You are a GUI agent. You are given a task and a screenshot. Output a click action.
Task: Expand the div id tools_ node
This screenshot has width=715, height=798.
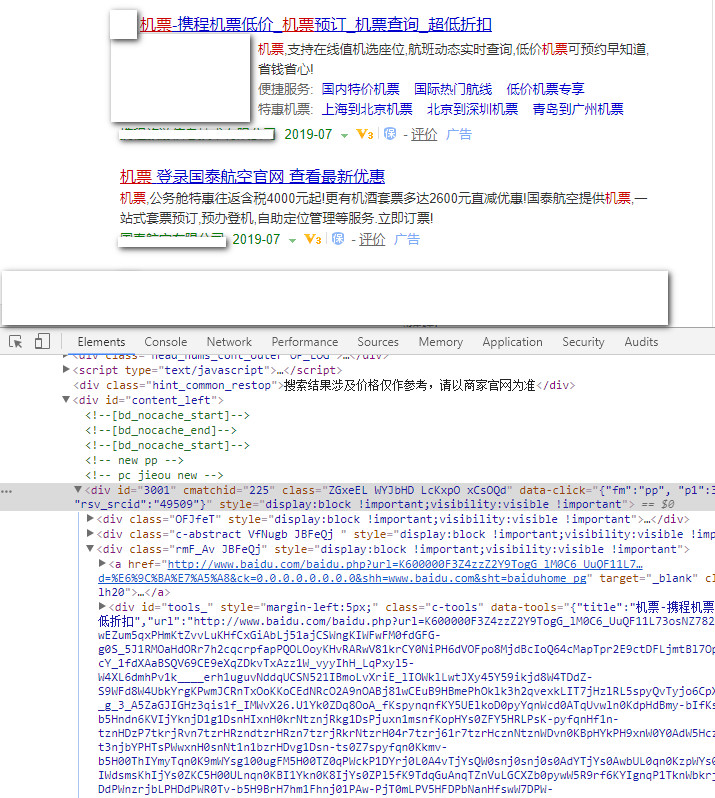coord(102,607)
